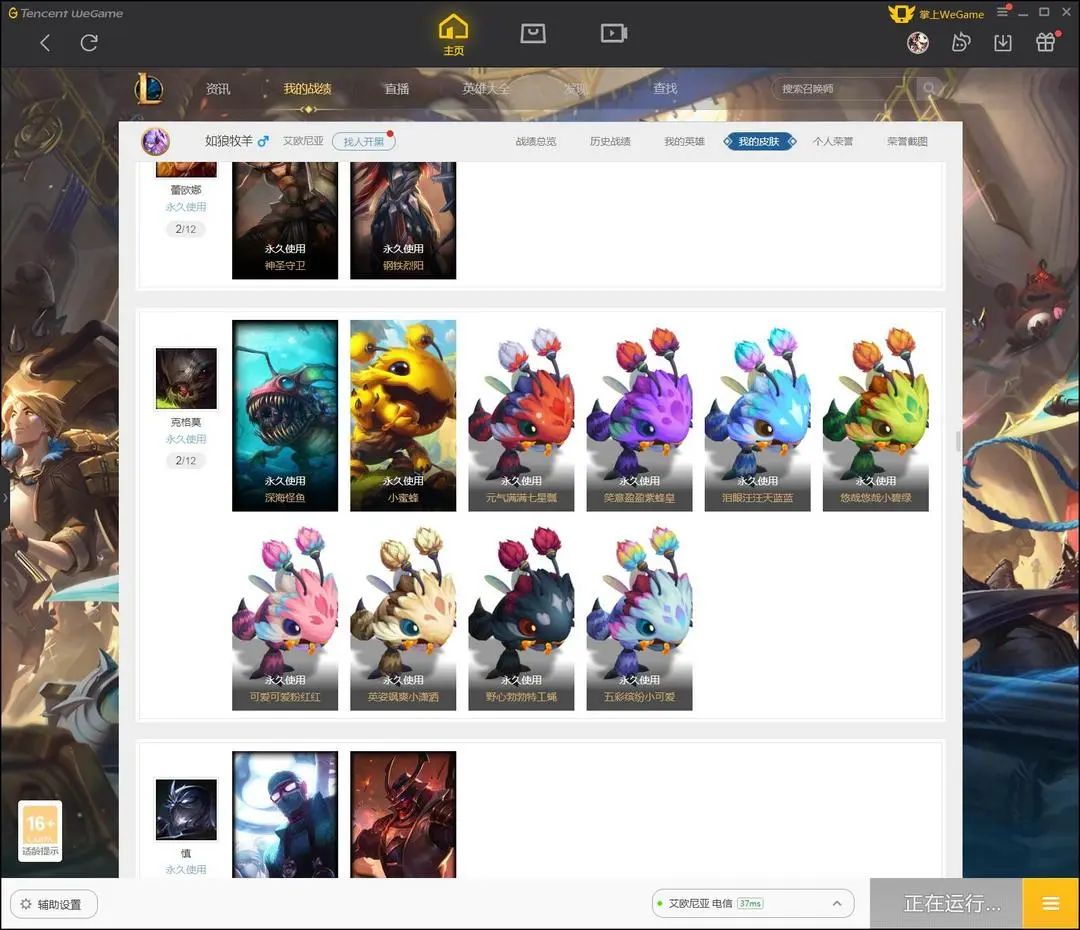Open the 主页 home icon

[x=453, y=35]
